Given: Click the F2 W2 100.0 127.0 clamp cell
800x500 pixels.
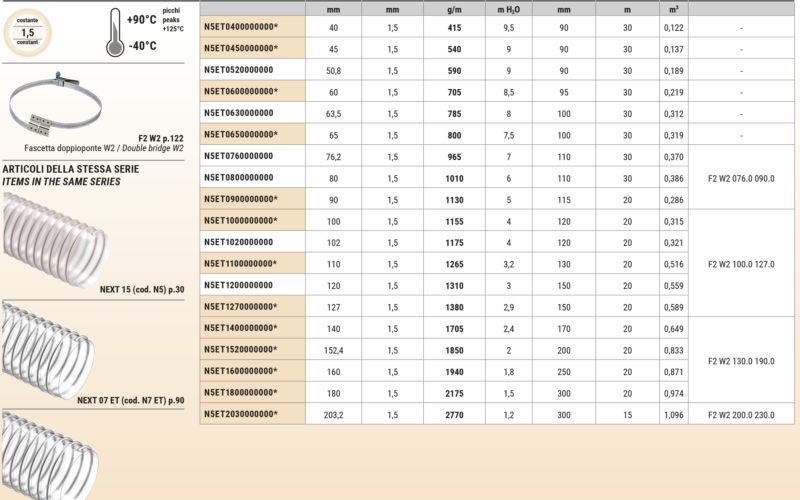Looking at the screenshot, I should 741,264.
